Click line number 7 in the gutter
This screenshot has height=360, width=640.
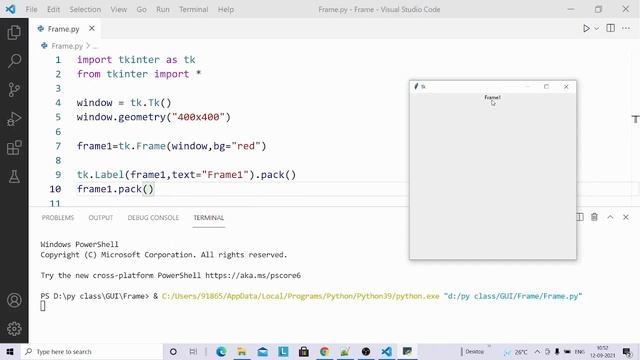(x=58, y=146)
